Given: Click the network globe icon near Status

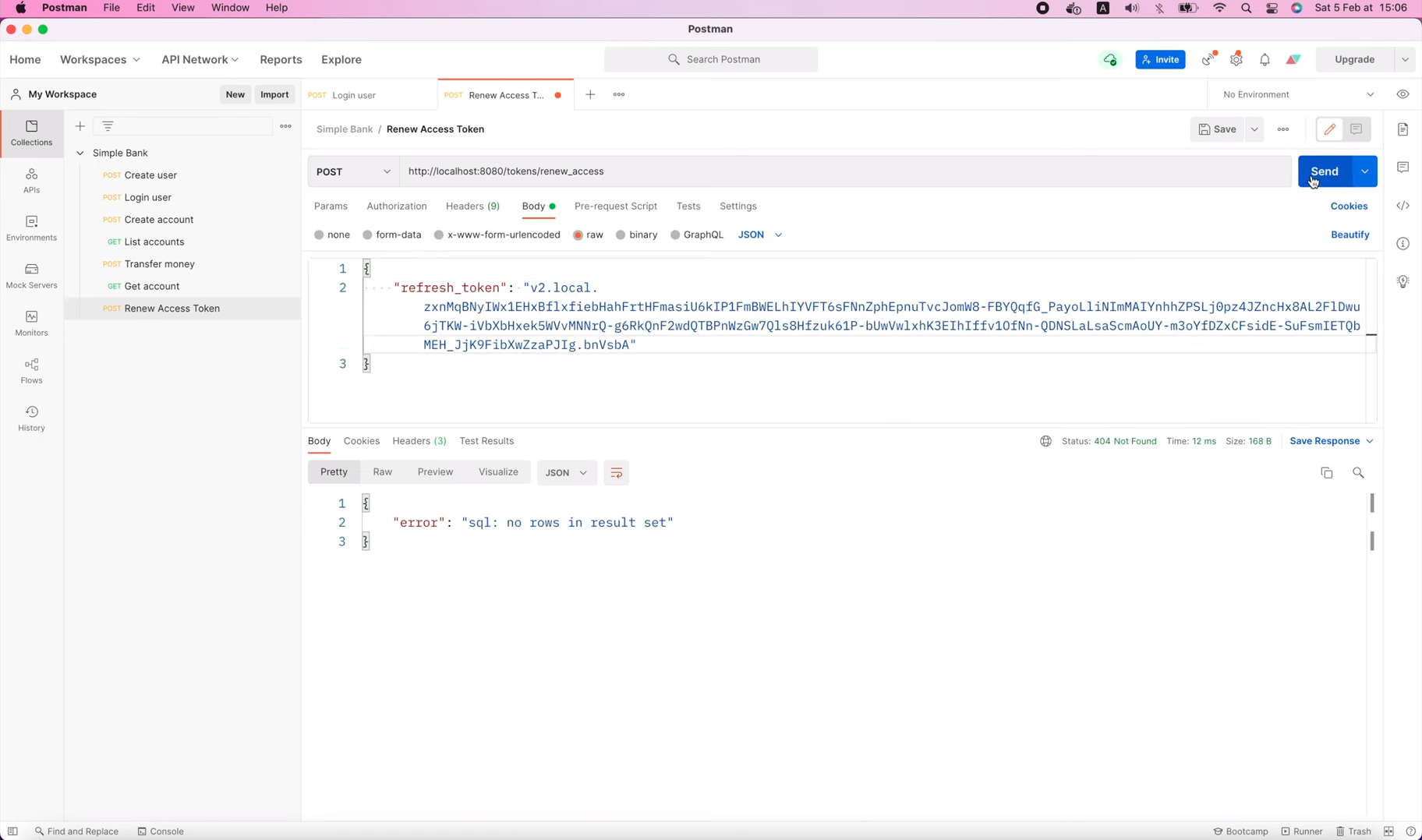Looking at the screenshot, I should tap(1046, 441).
